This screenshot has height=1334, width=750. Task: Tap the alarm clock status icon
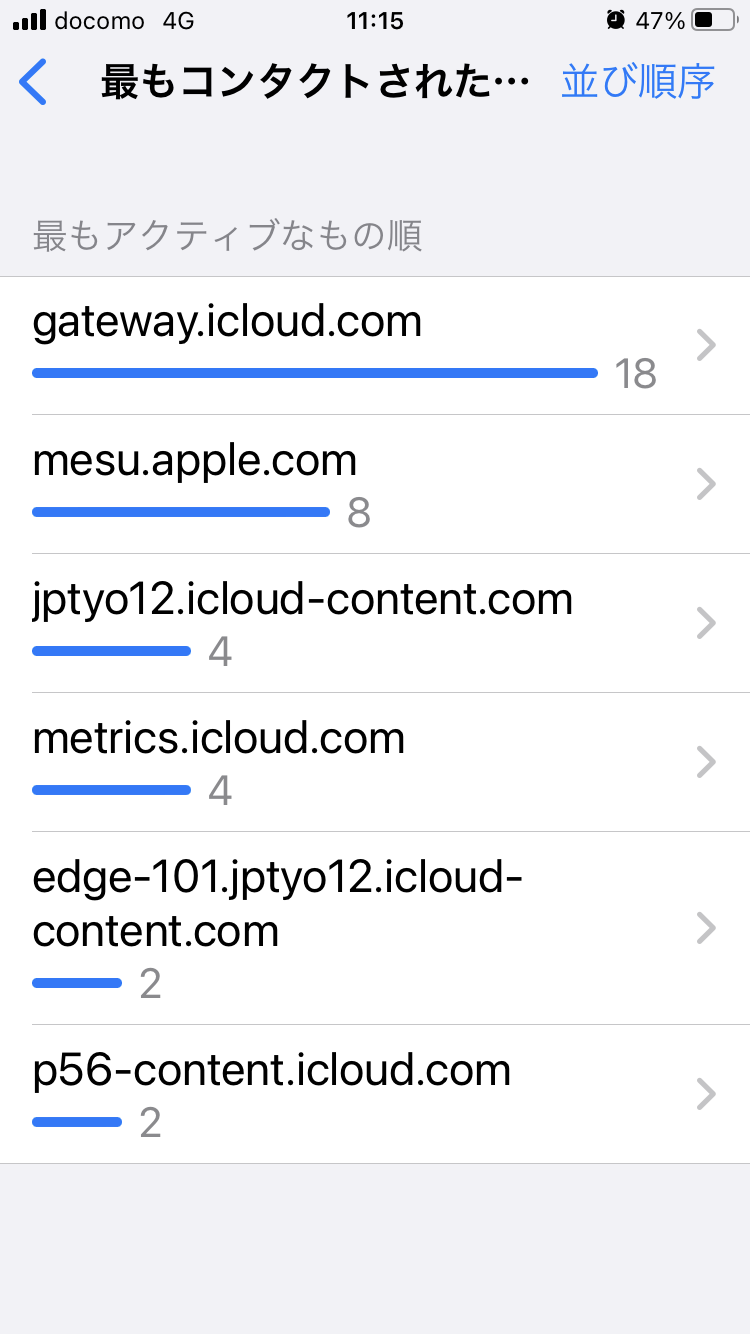tap(616, 20)
